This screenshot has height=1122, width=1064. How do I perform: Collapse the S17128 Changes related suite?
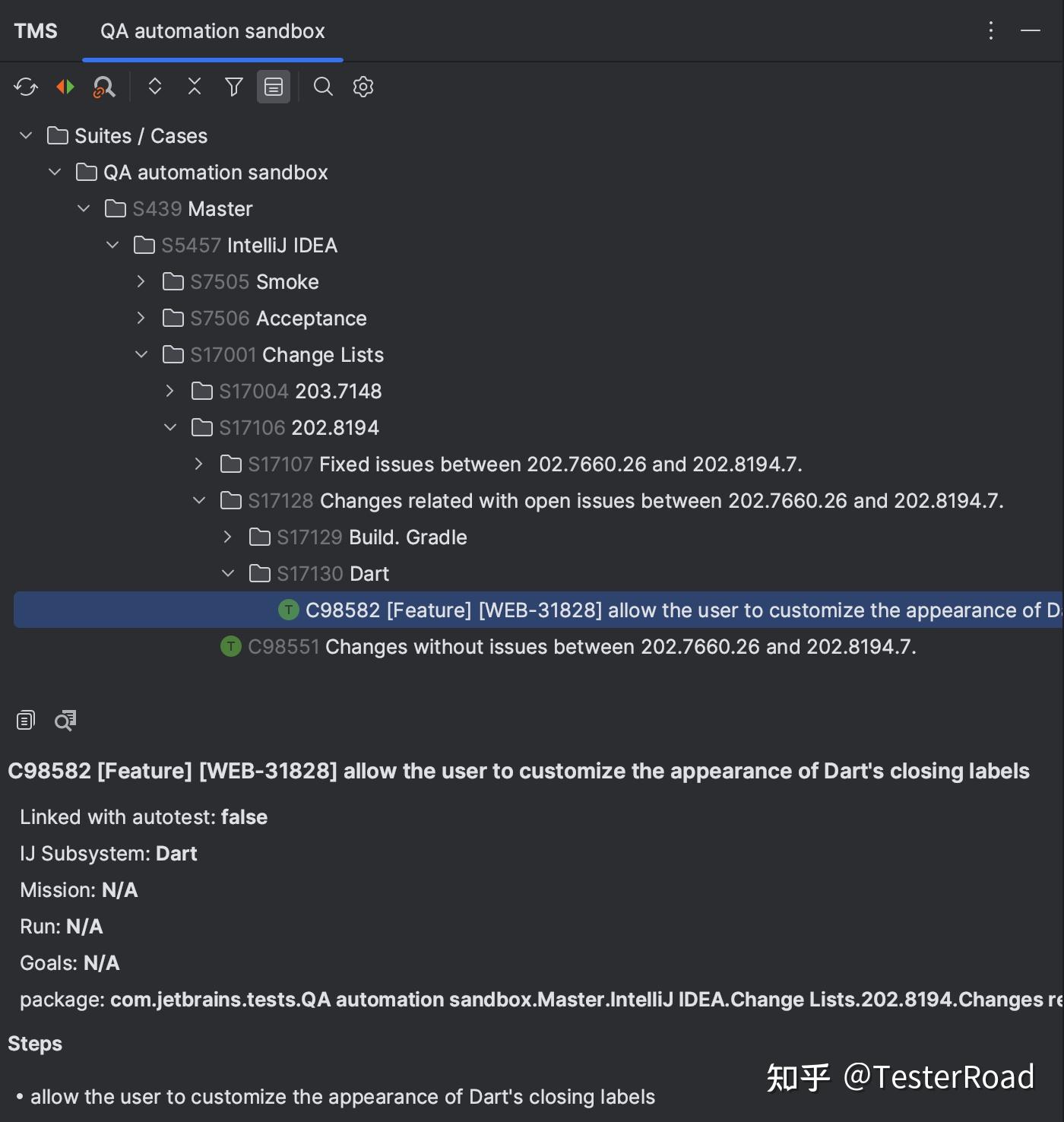click(x=198, y=500)
